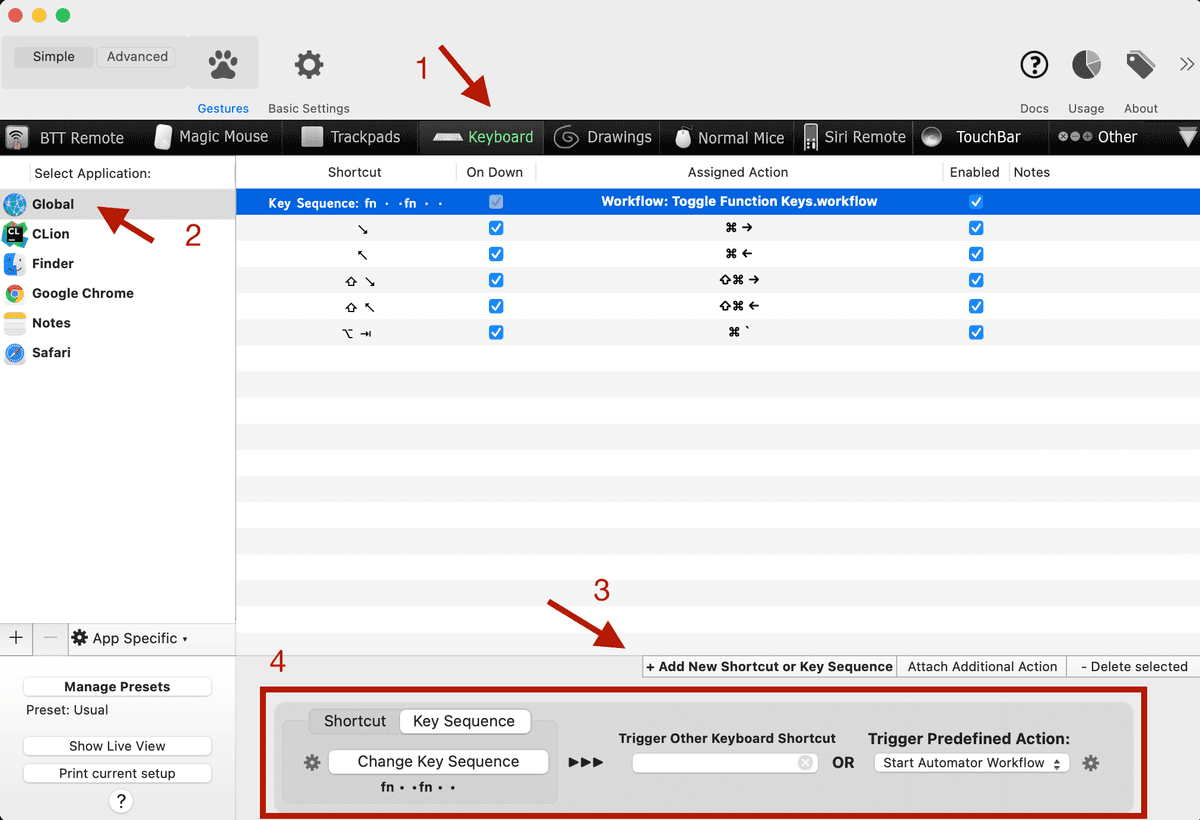Click the About tag icon

point(1140,63)
